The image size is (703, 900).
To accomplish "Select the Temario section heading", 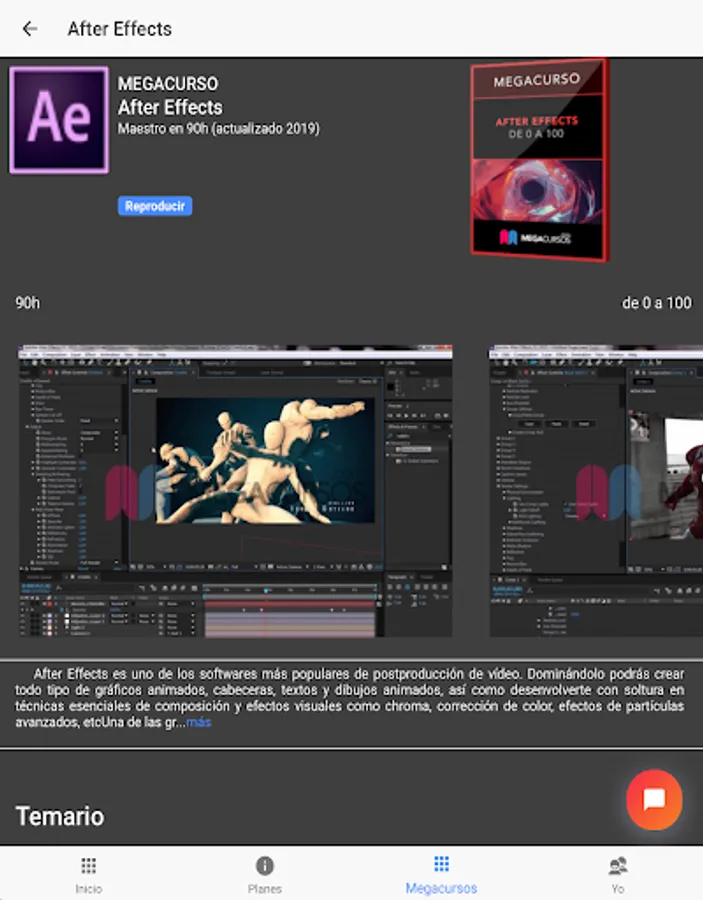I will tap(60, 816).
